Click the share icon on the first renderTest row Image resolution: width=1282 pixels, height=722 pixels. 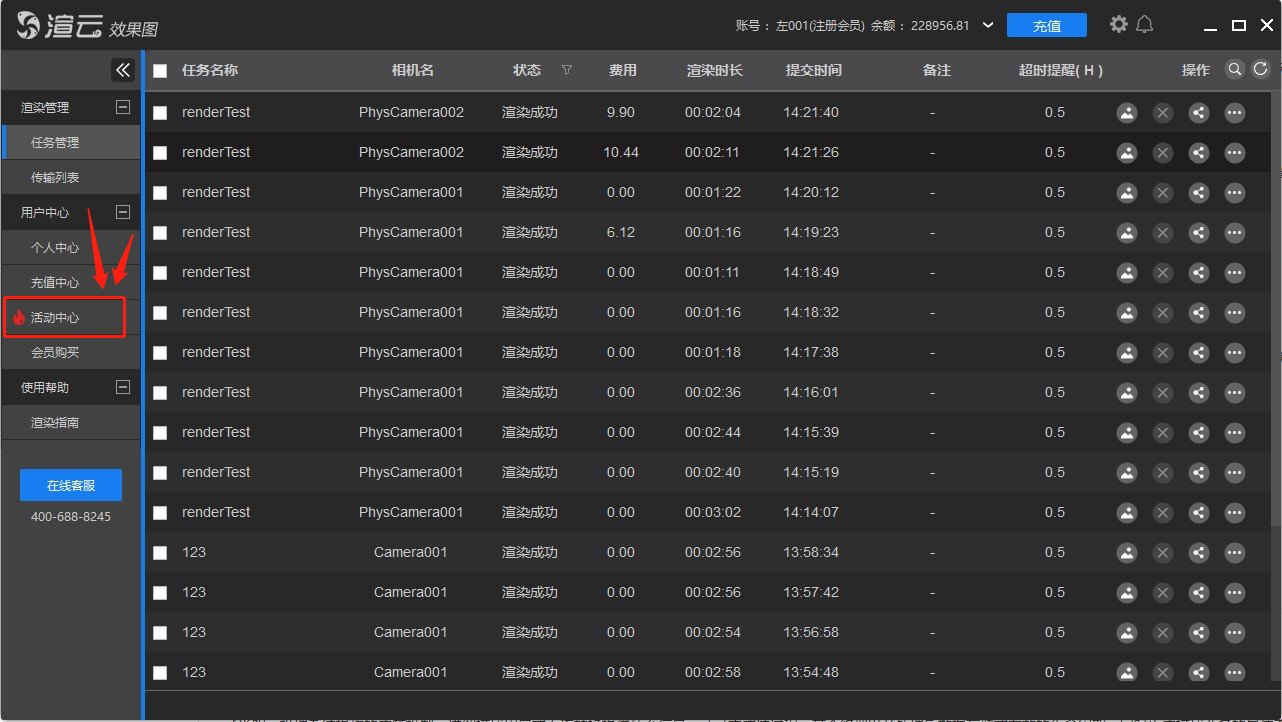coord(1199,113)
